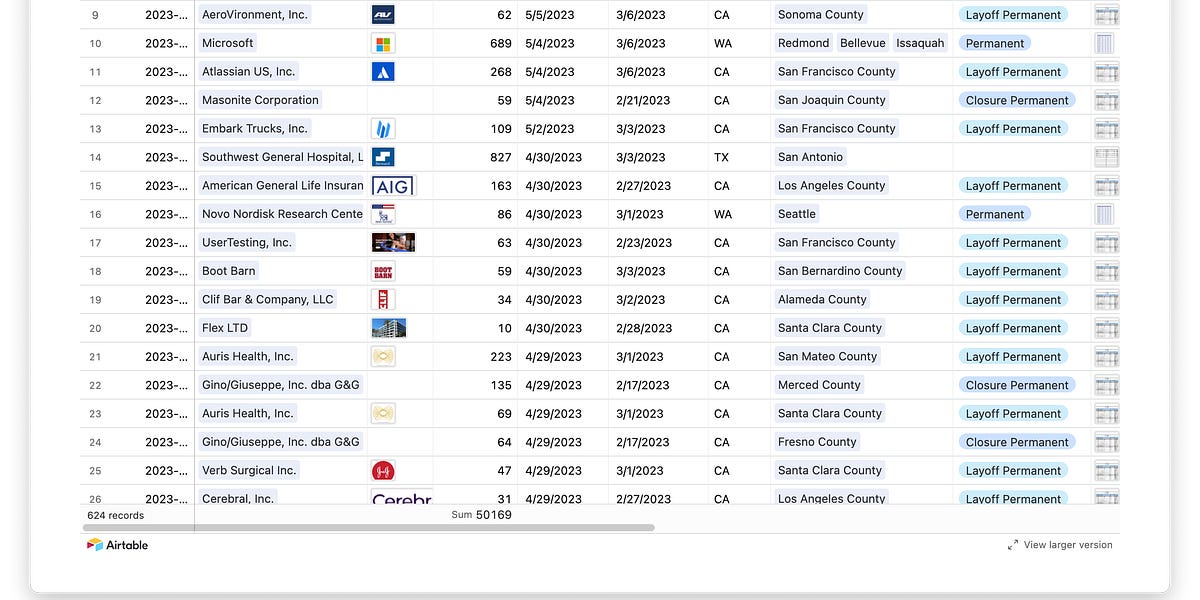Select the Atlassian logo icon

[382, 71]
